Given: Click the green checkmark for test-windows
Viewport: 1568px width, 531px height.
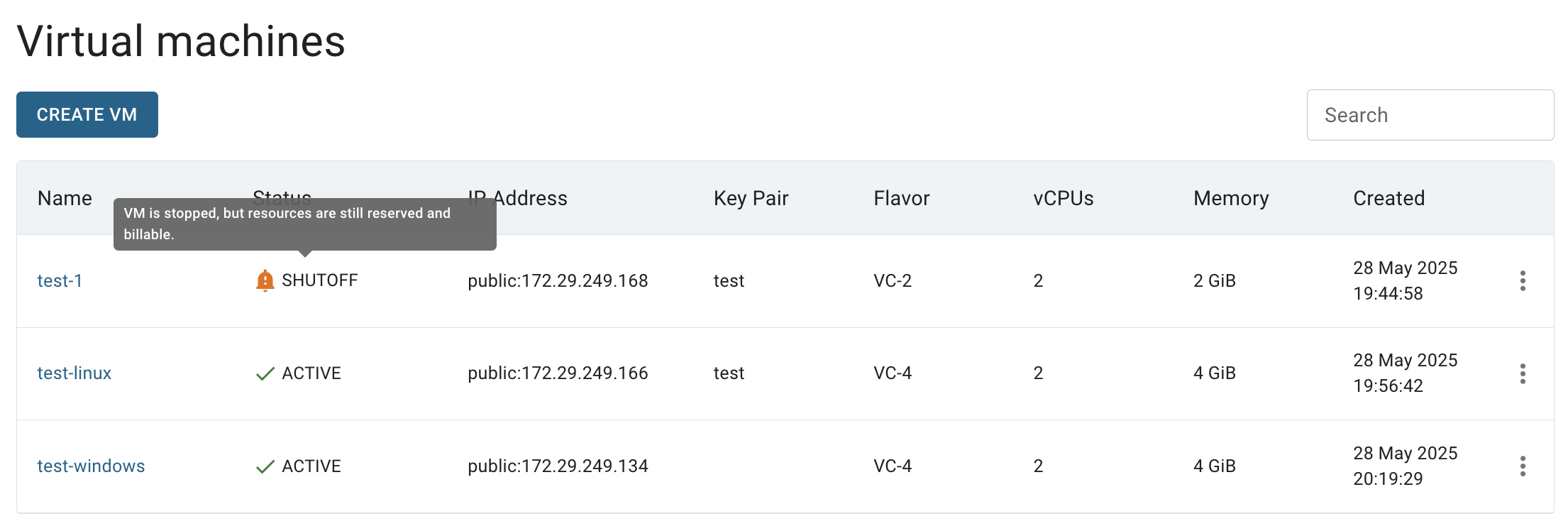Looking at the screenshot, I should pyautogui.click(x=265, y=466).
